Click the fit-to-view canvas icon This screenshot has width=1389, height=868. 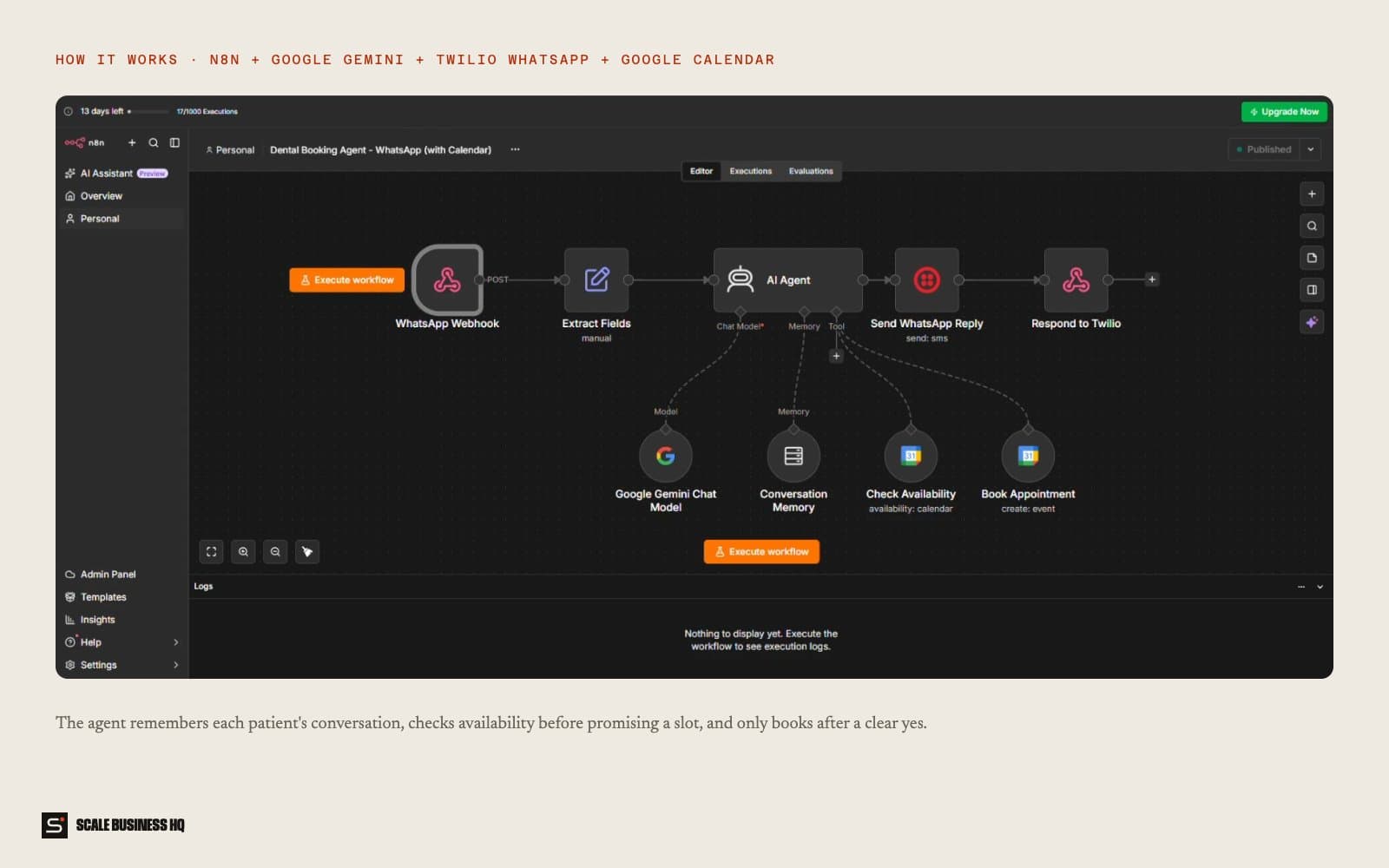[212, 552]
